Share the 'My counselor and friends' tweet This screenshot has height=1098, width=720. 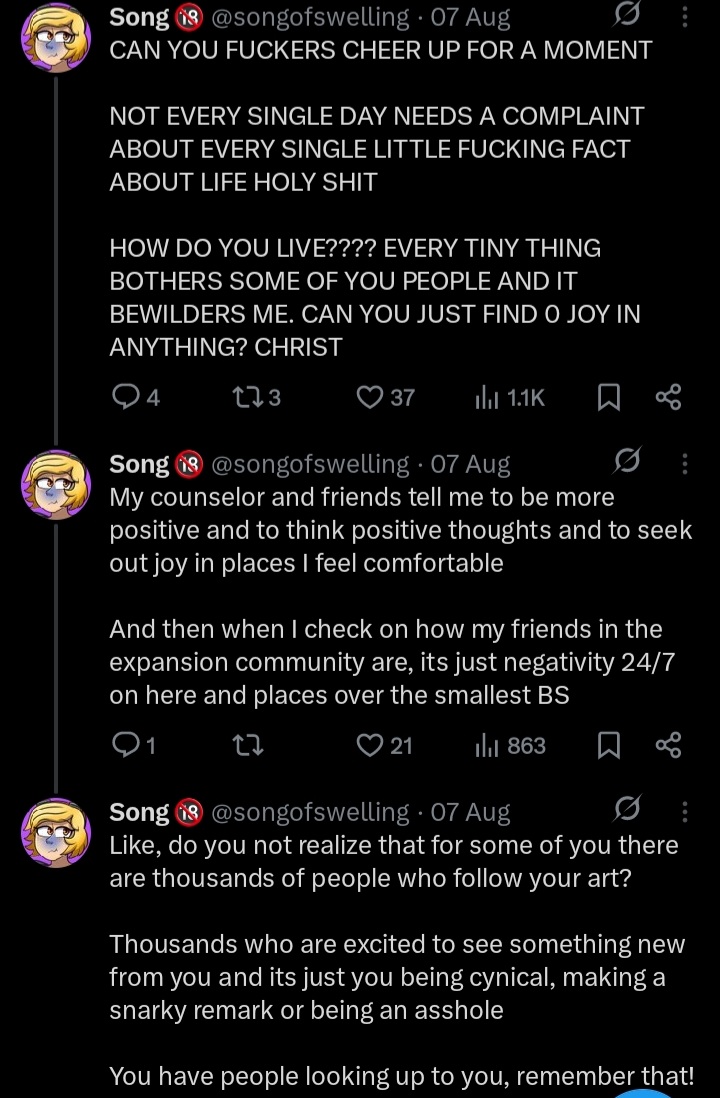point(668,745)
